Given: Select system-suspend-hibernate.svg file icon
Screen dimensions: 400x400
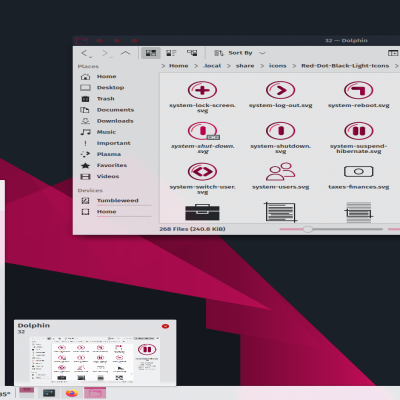Looking at the screenshot, I should 359,131.
